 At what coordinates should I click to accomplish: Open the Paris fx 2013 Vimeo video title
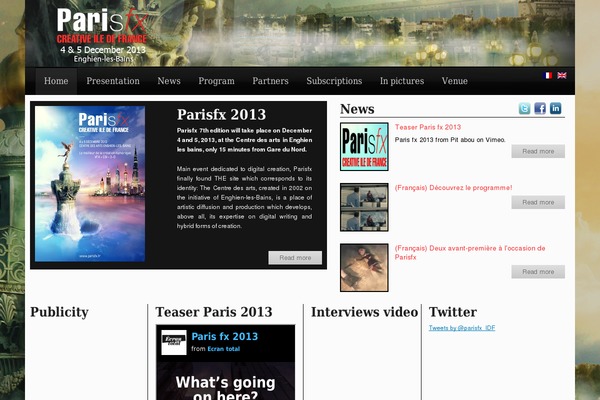(x=225, y=336)
